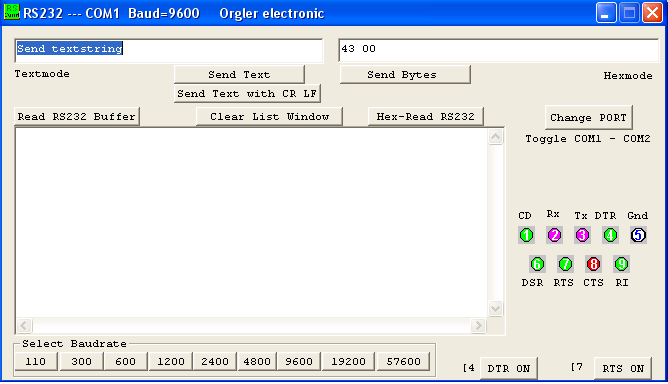Focus the hexmode bytes input field
The width and height of the screenshot is (668, 384).
click(x=499, y=50)
